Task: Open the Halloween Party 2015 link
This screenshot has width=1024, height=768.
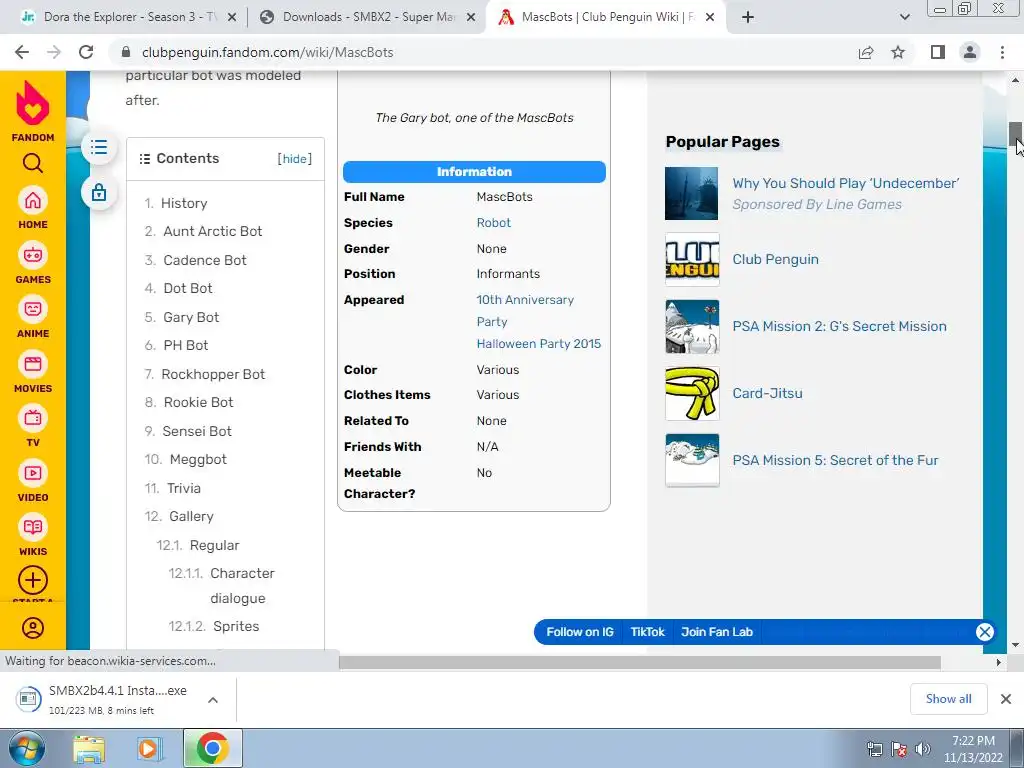Action: 539,344
